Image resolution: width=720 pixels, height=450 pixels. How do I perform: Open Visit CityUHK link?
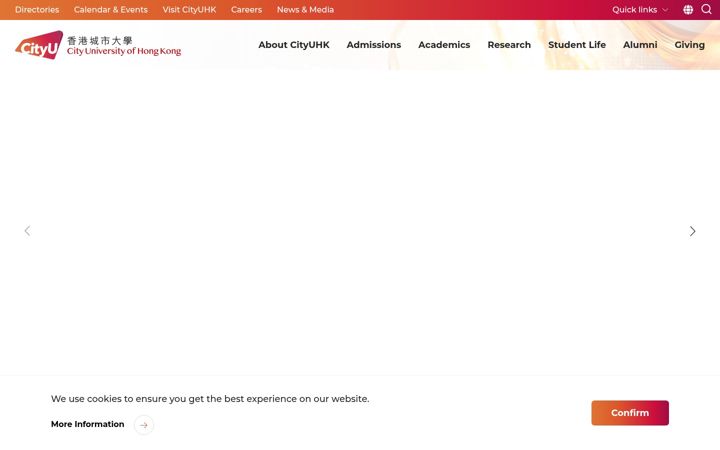[x=189, y=10]
